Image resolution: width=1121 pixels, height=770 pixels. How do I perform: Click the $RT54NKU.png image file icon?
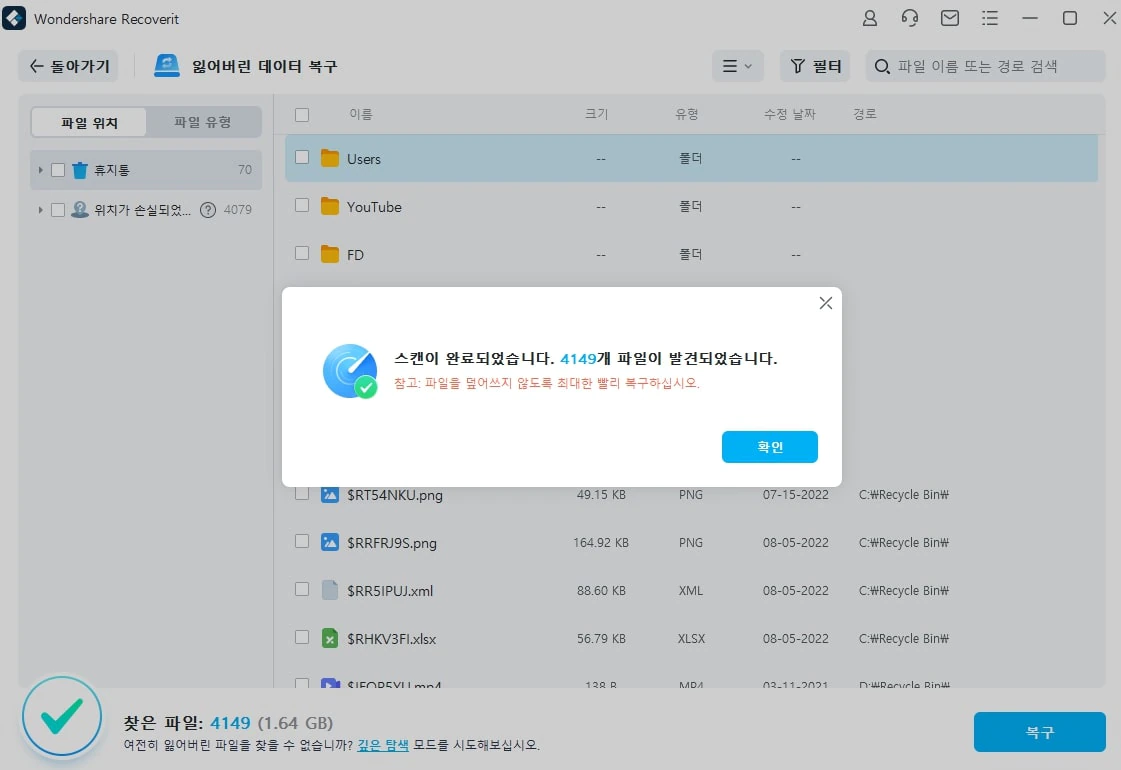(x=330, y=494)
